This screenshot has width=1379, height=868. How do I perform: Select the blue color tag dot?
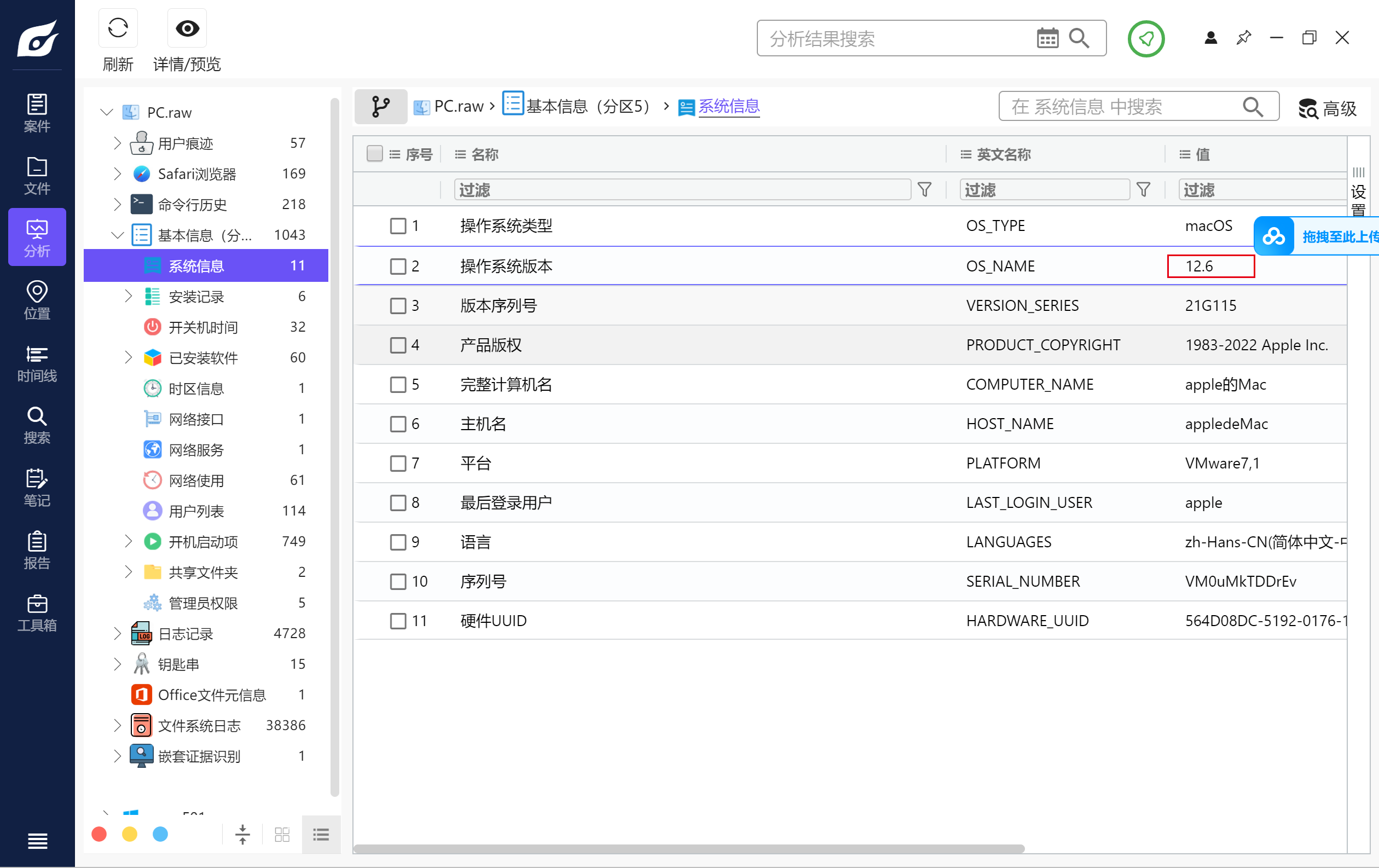tap(160, 834)
